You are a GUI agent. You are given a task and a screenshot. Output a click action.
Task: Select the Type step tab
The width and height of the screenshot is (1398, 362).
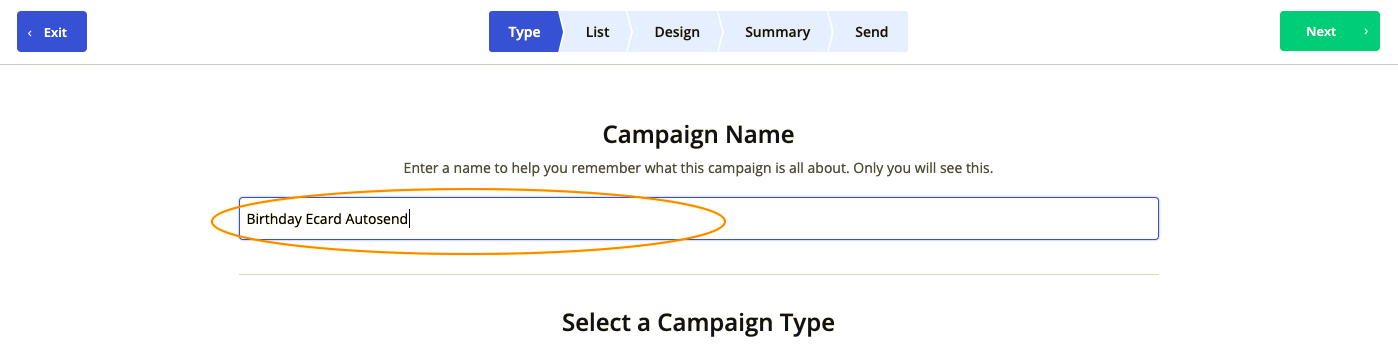524,32
